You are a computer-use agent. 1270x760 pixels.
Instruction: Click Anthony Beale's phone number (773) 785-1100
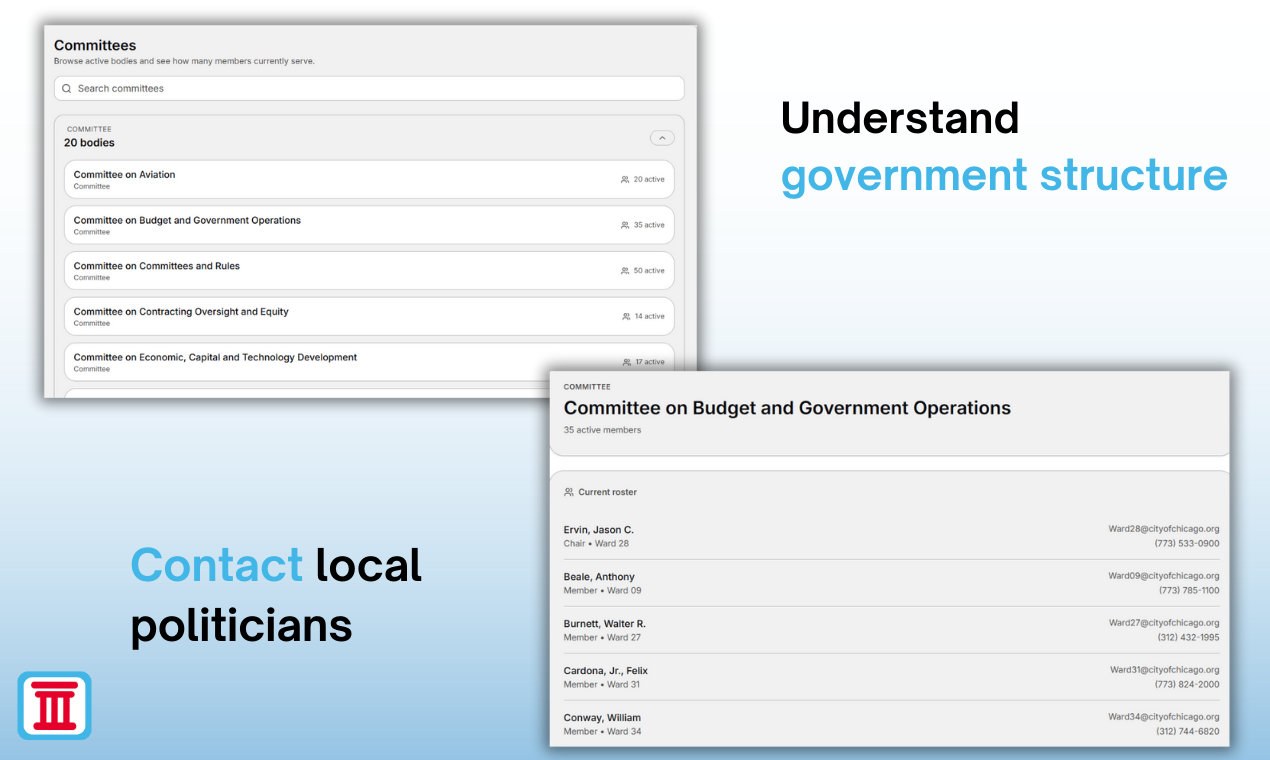point(1188,591)
